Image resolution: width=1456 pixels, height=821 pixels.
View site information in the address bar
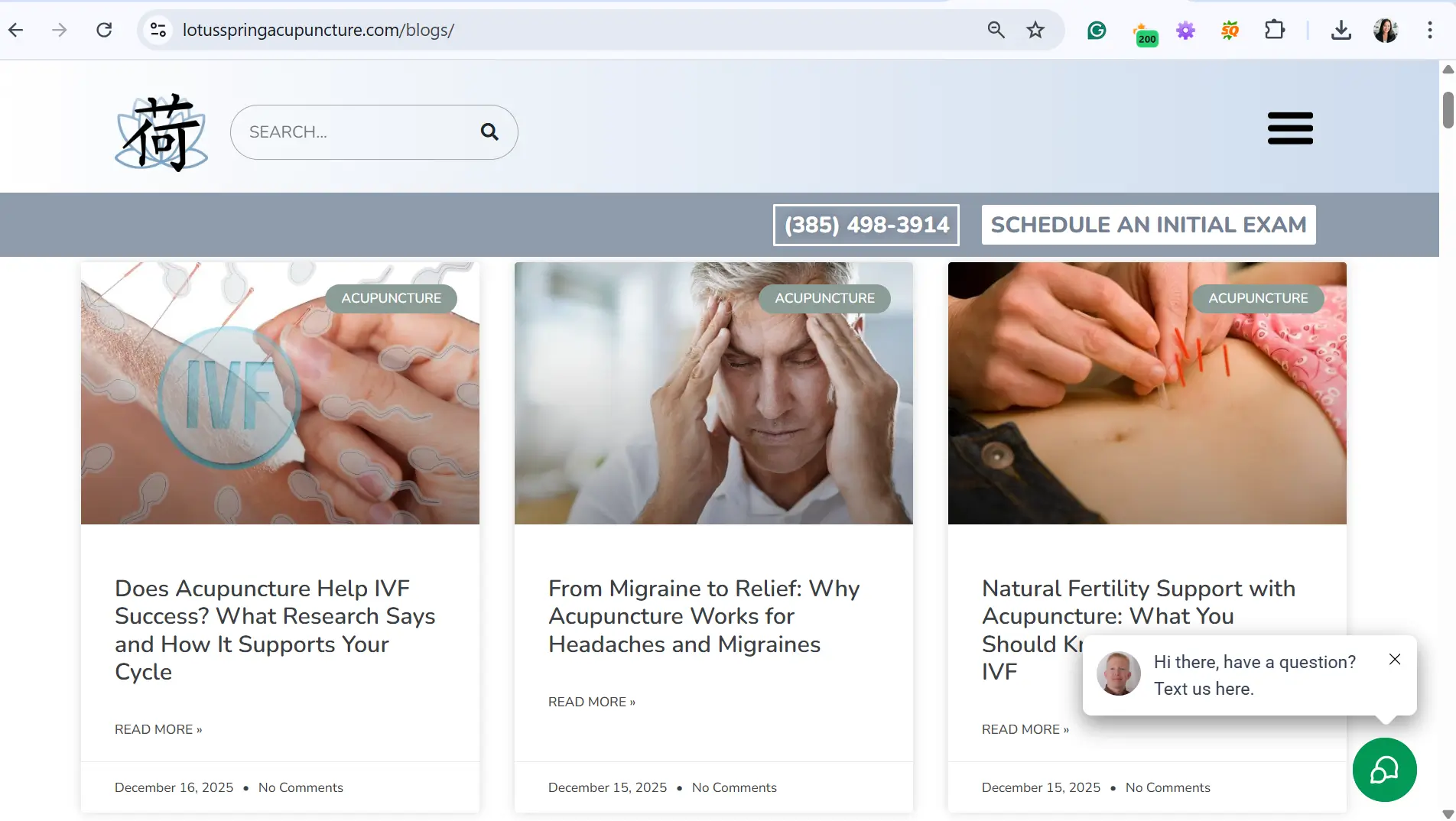[158, 30]
